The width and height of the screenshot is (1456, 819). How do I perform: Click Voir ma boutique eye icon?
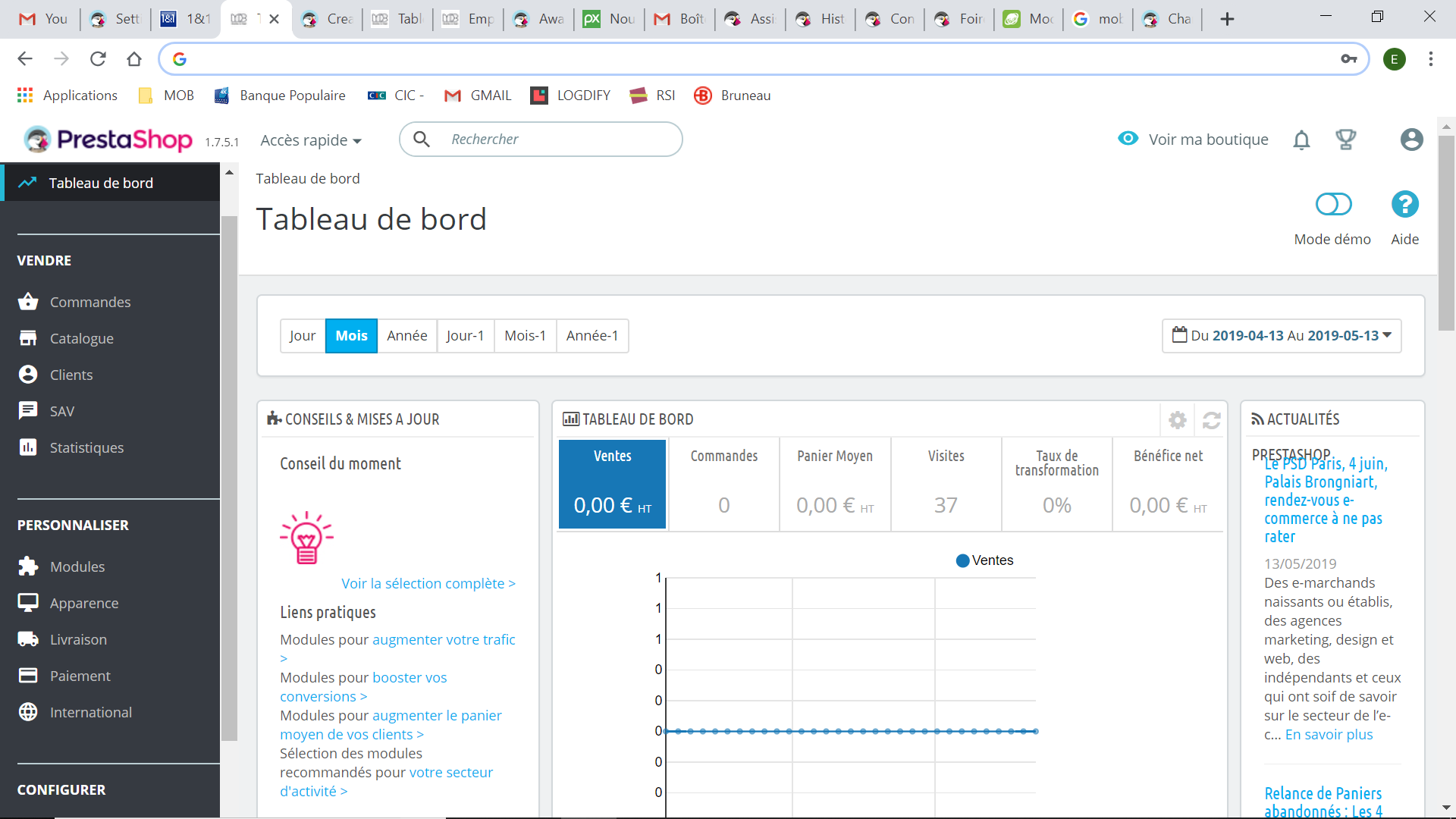coord(1128,139)
